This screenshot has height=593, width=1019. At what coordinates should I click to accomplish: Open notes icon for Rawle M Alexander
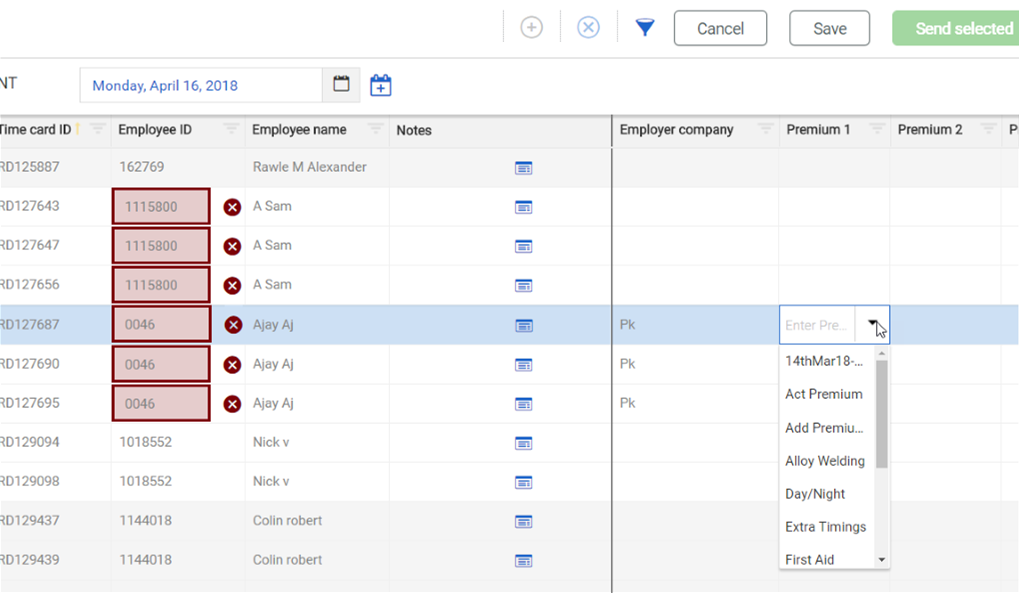[523, 168]
